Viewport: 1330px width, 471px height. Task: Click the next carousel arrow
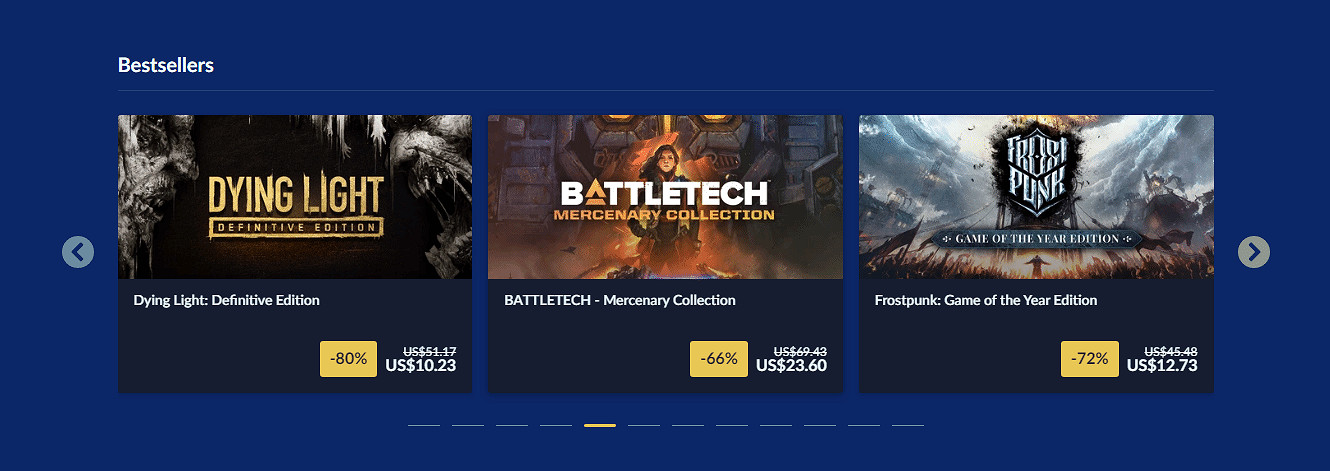[1254, 252]
